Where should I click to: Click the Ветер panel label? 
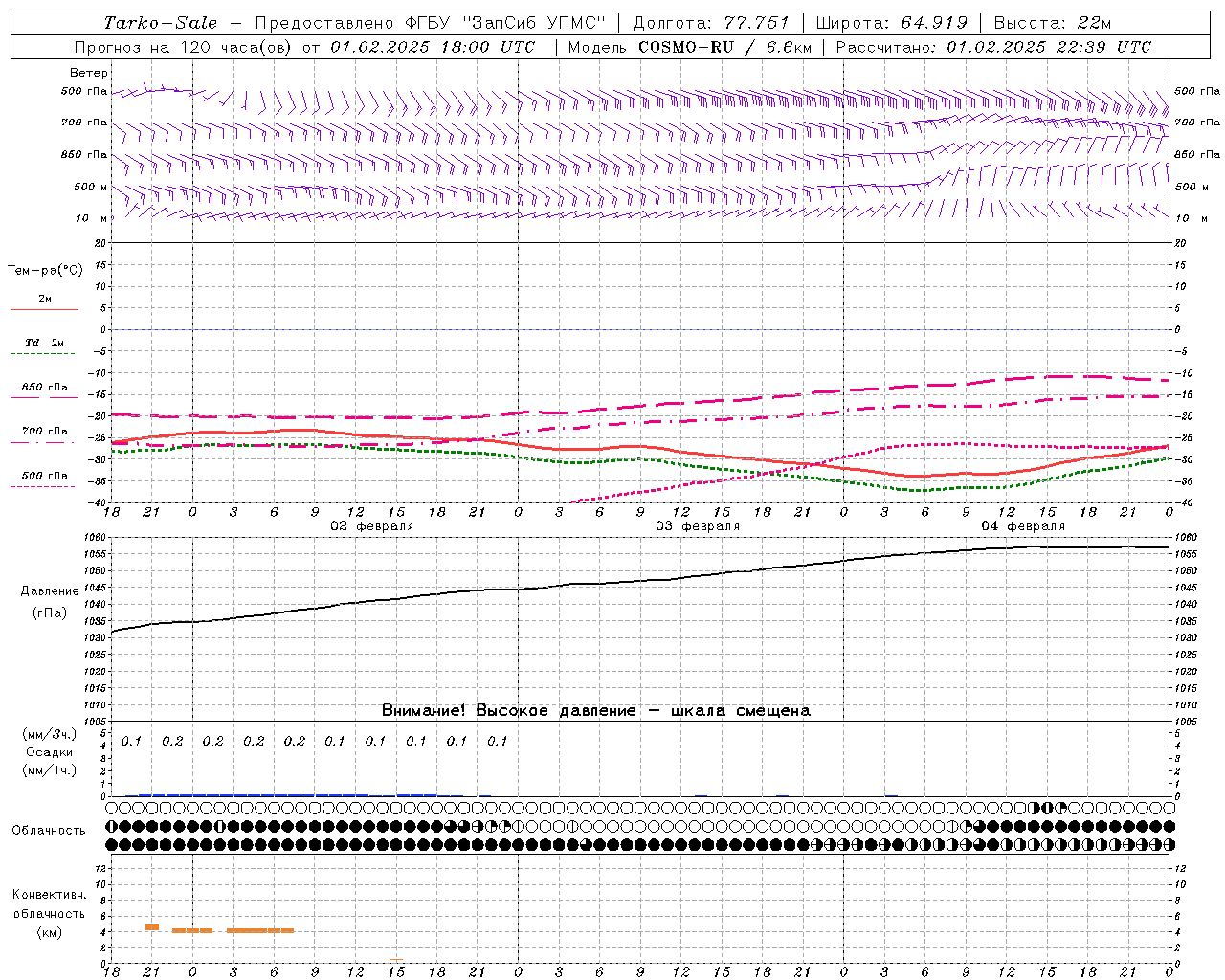pos(89,73)
